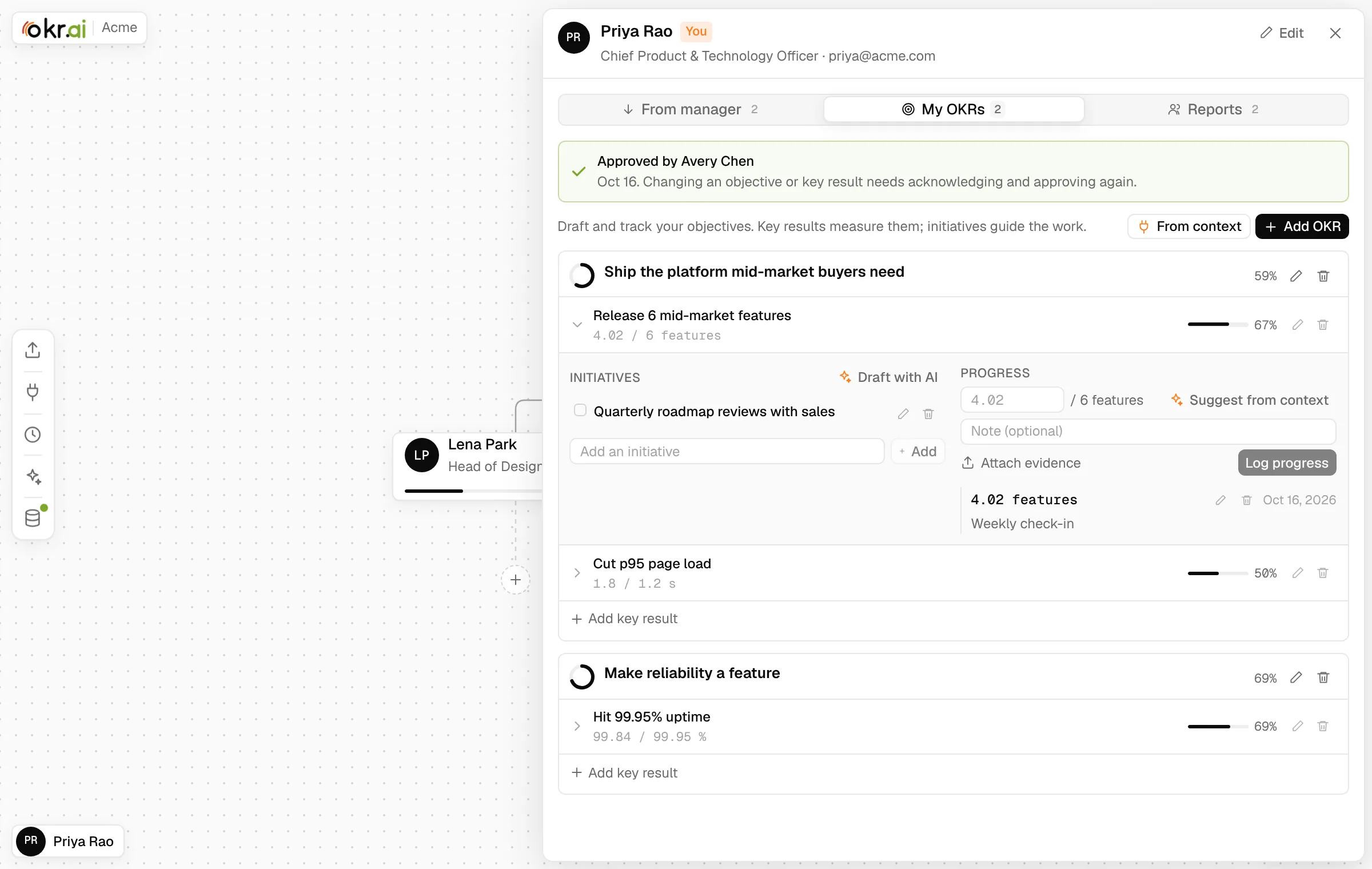Click the 'From context' button
Screen dimensions: 1372x869
[1189, 226]
